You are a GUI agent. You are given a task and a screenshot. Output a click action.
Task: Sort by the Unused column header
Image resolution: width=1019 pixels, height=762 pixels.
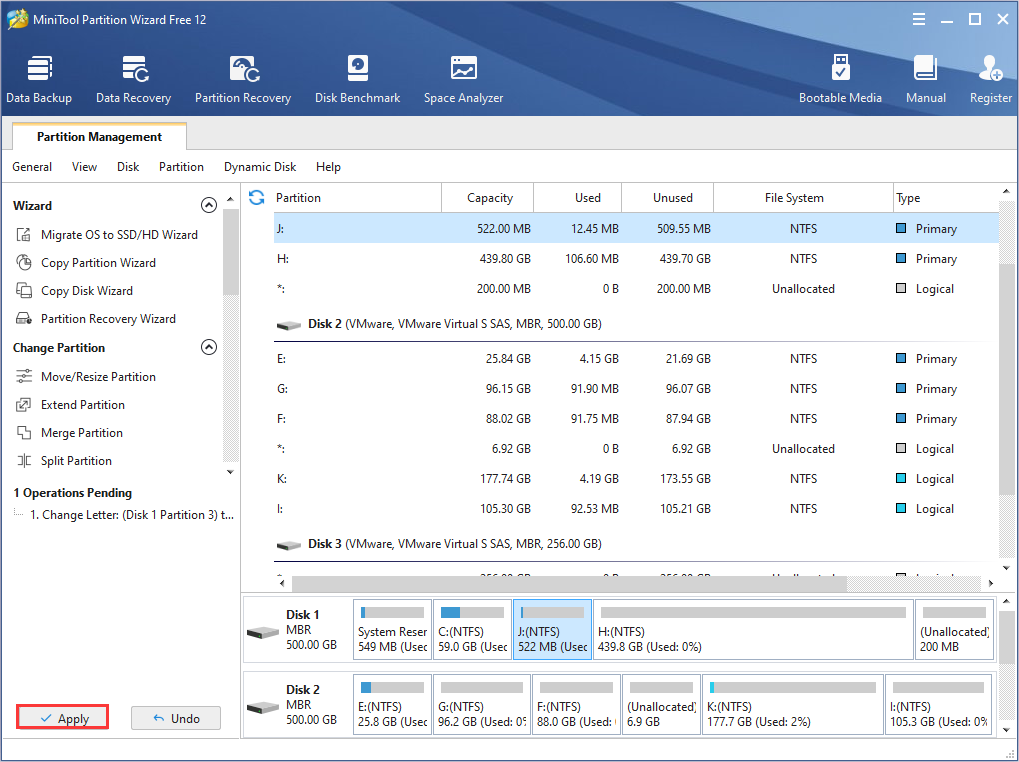click(x=667, y=197)
